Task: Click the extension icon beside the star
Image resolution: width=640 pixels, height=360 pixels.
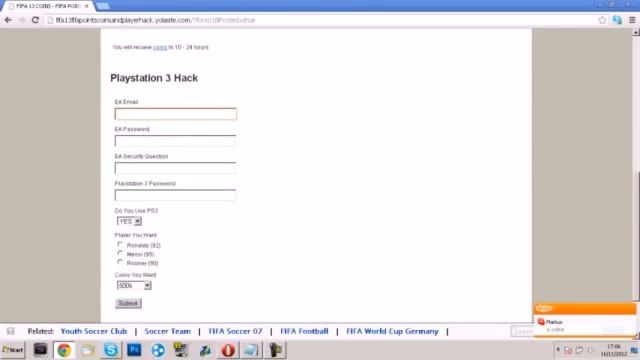Action: point(617,20)
